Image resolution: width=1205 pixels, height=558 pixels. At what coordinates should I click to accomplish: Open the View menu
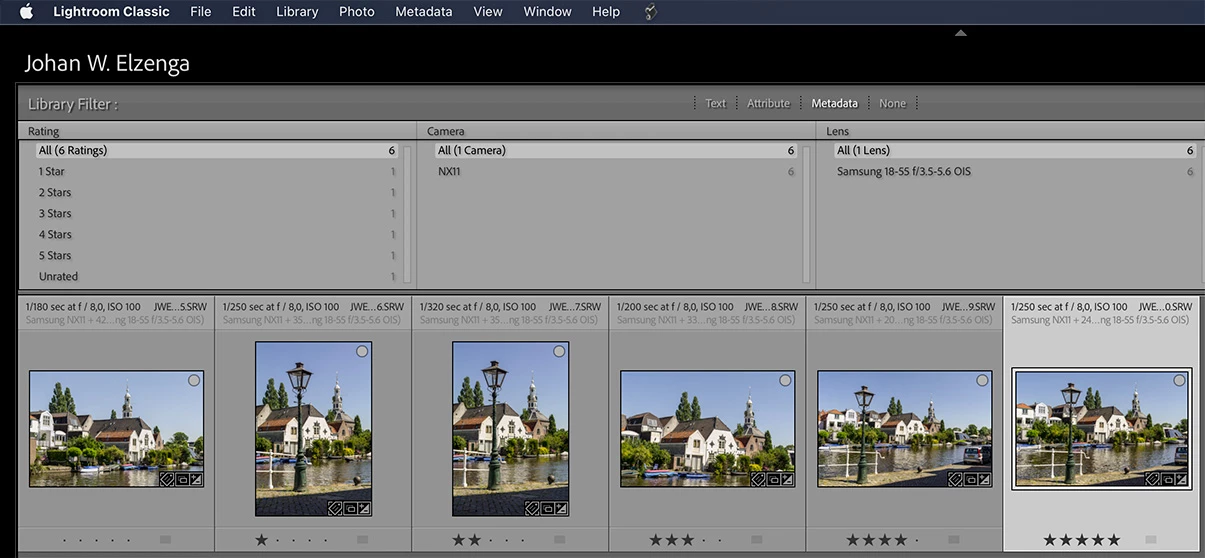[x=488, y=12]
